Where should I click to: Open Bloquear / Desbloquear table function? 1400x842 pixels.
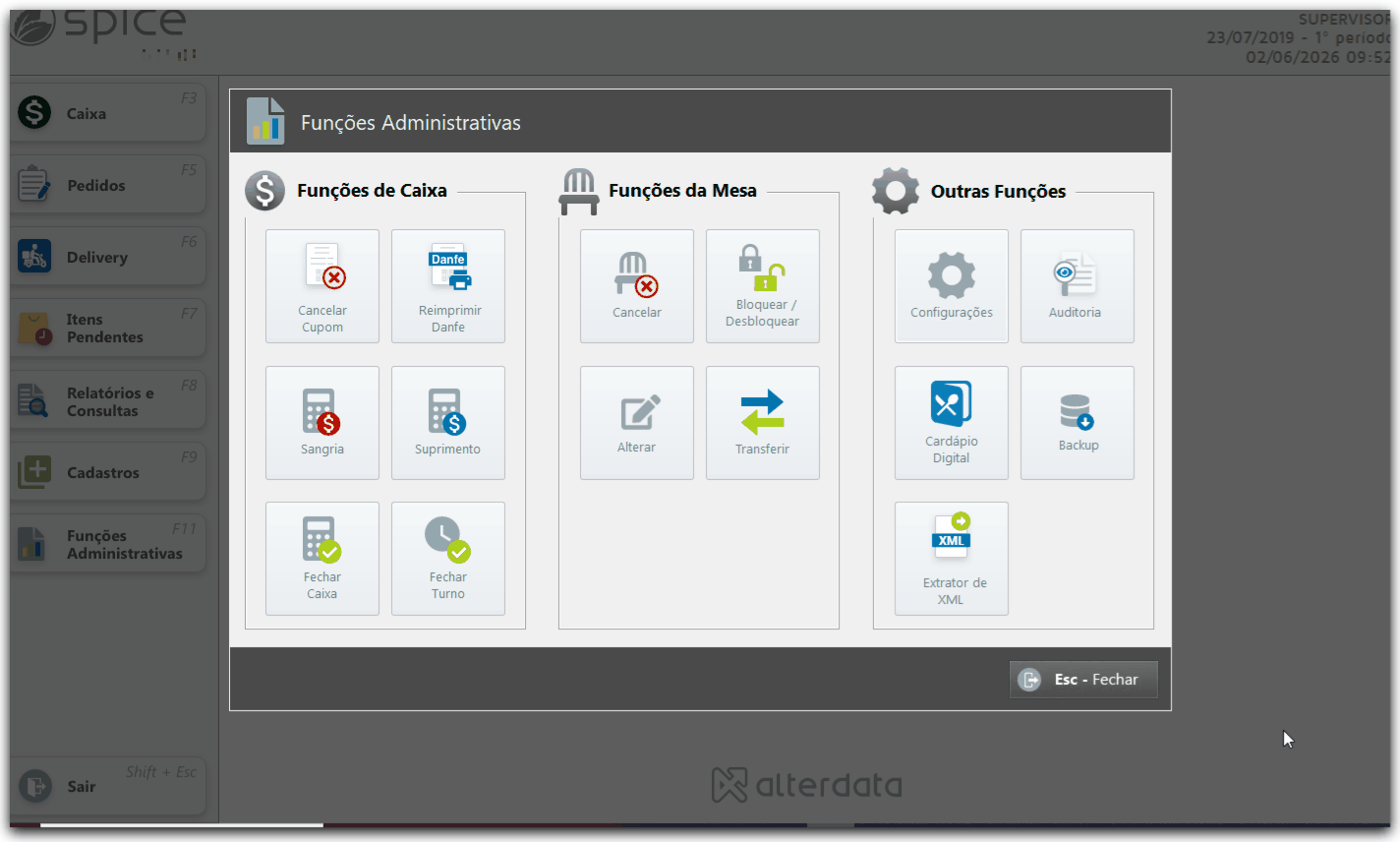coord(763,286)
